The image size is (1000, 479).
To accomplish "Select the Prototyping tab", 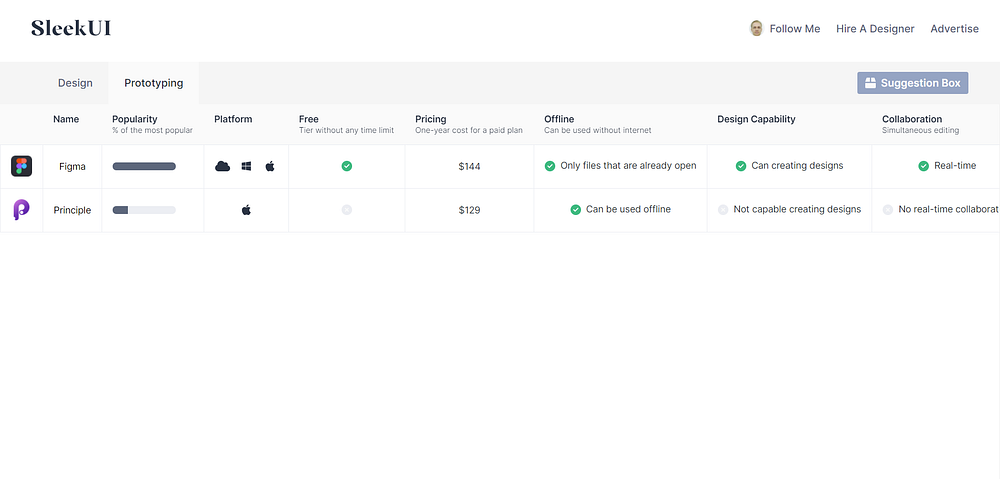I will [154, 83].
